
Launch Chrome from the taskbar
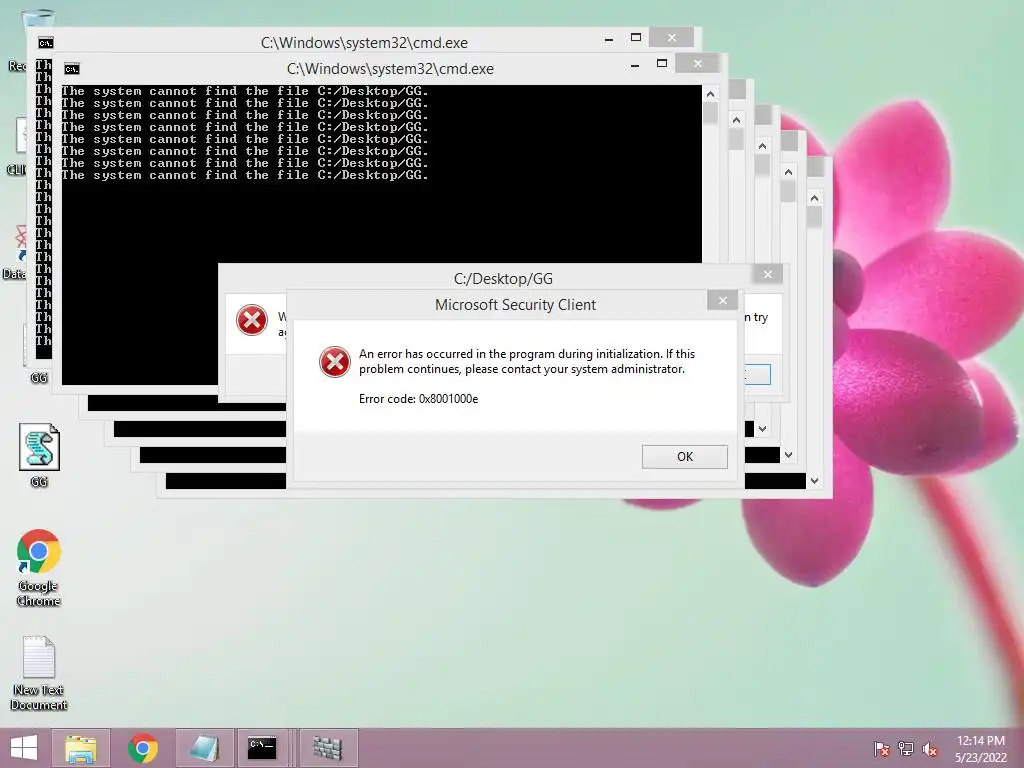pos(143,748)
